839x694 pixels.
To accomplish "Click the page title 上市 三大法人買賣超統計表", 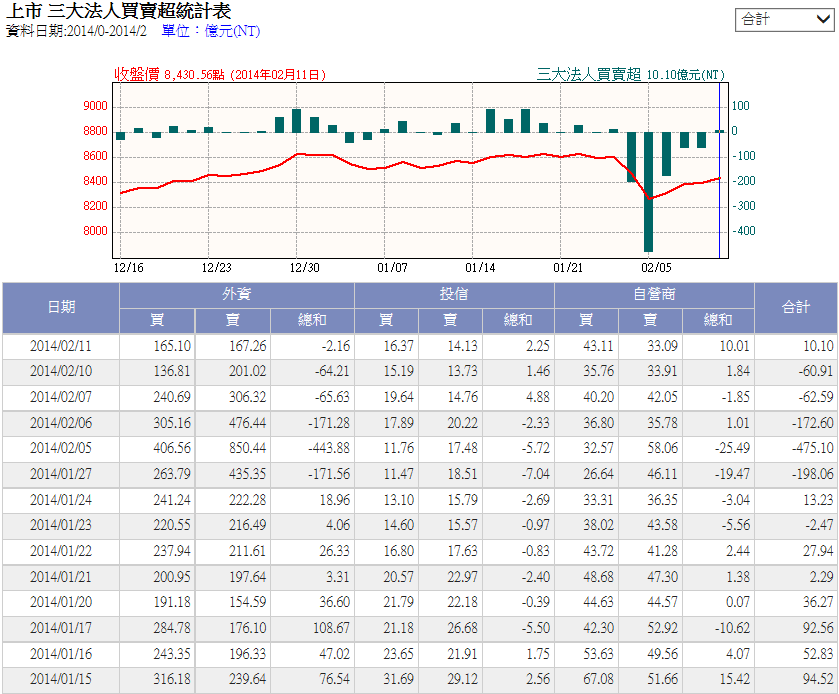I will pos(119,11).
